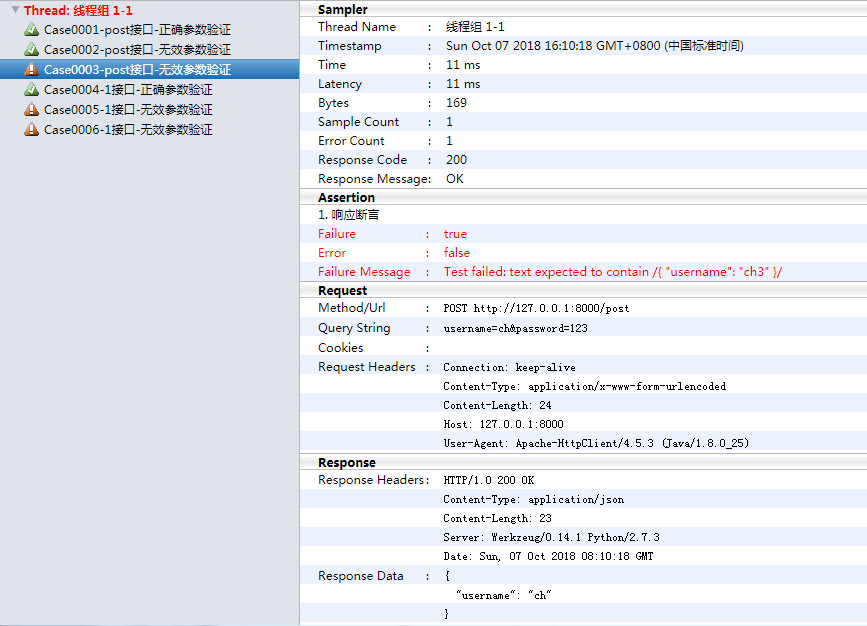Click the query string username=ch&password=123

coord(515,328)
